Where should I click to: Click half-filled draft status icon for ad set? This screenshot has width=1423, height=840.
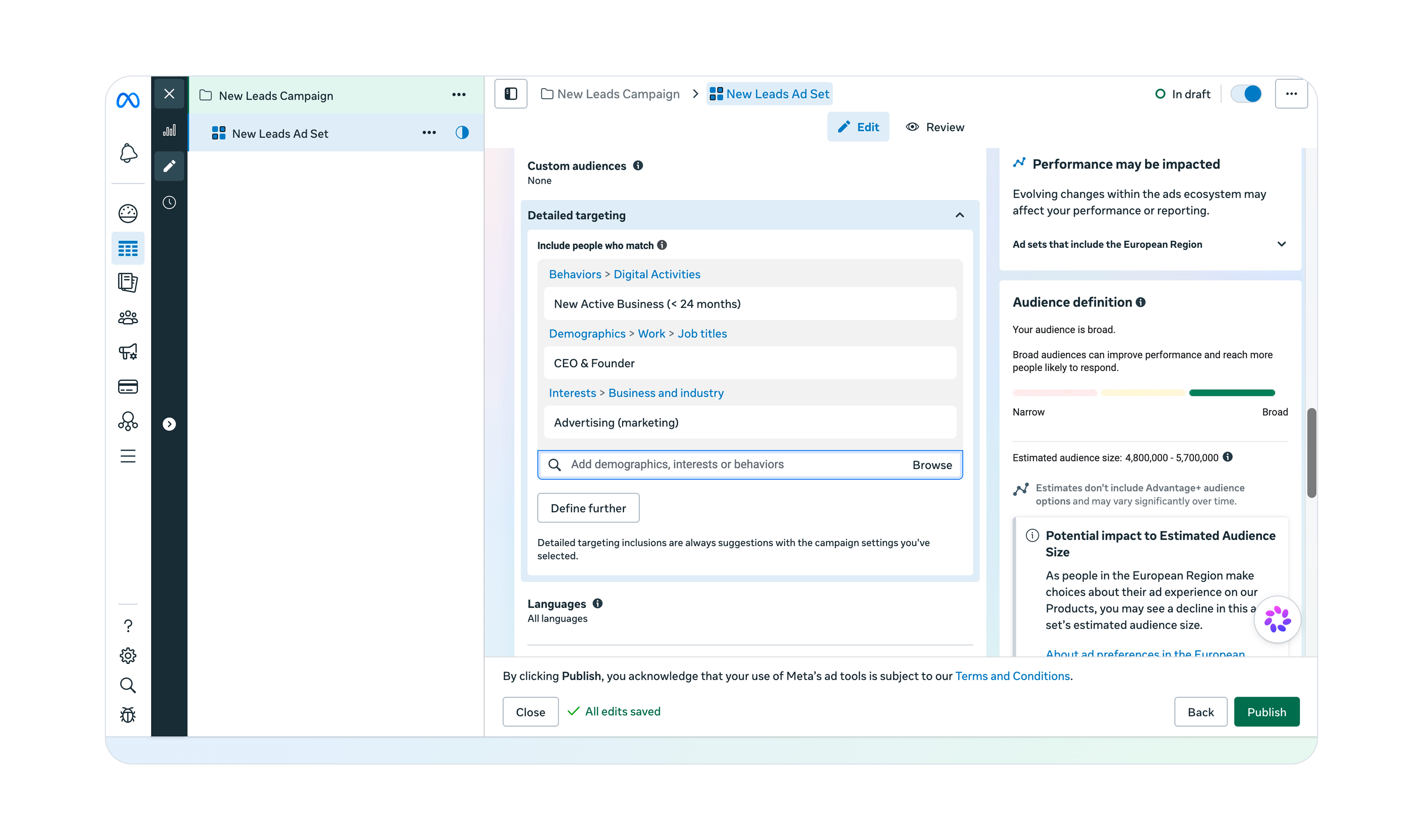462,132
